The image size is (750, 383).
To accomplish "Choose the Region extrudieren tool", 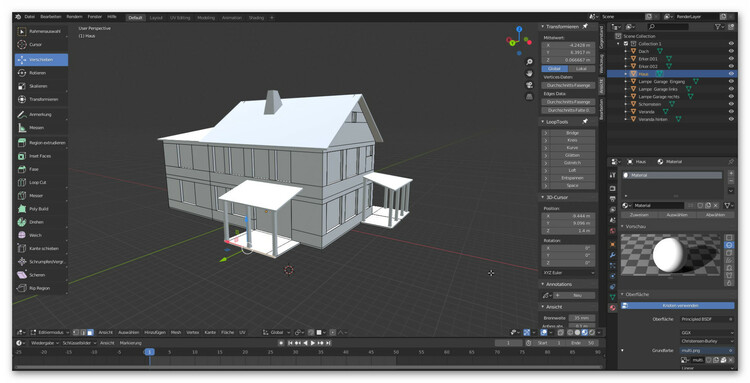I will tap(41, 143).
